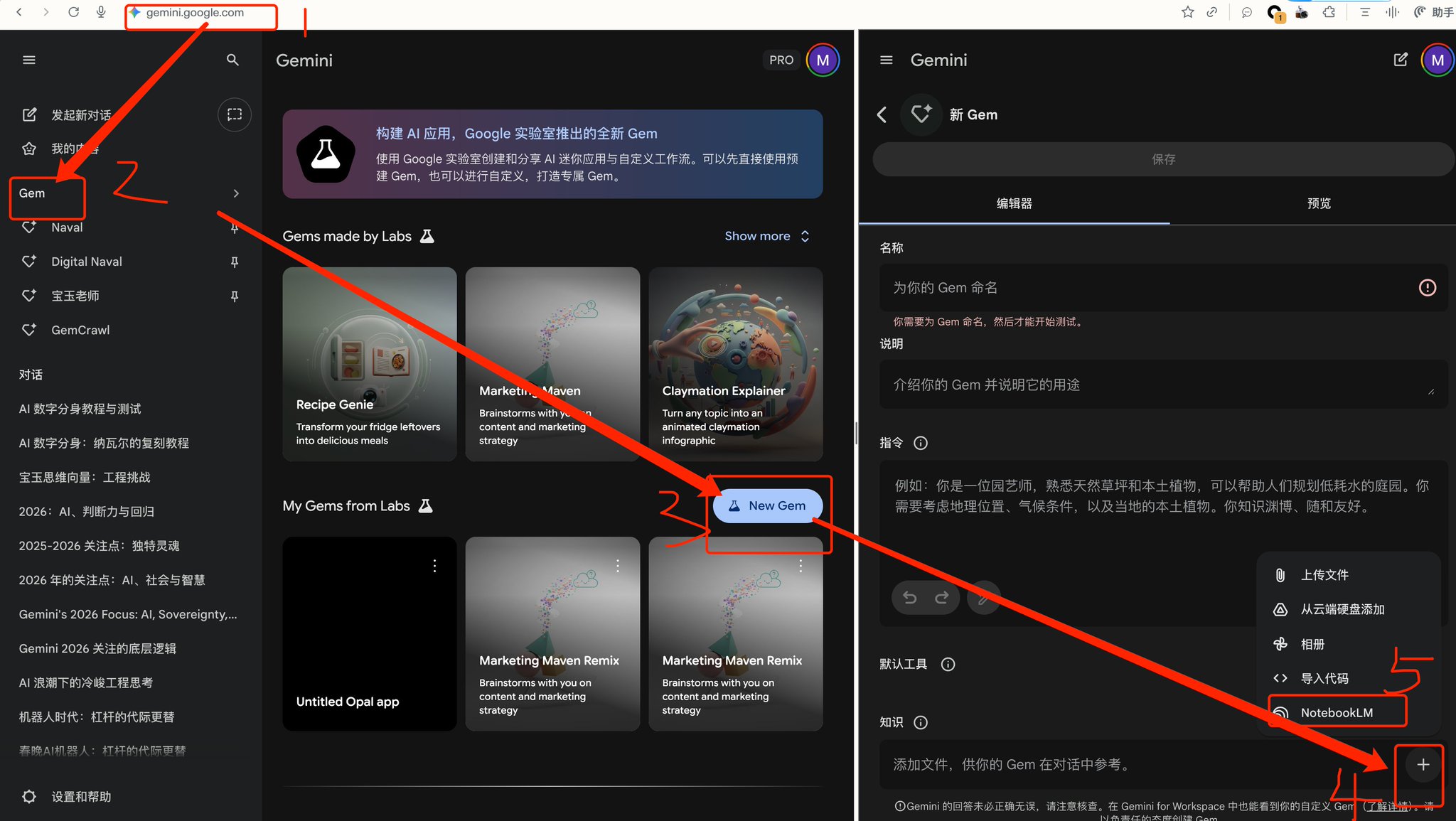Click the PRO badge in left header
Screen dimensions: 1456x821
pos(781,60)
